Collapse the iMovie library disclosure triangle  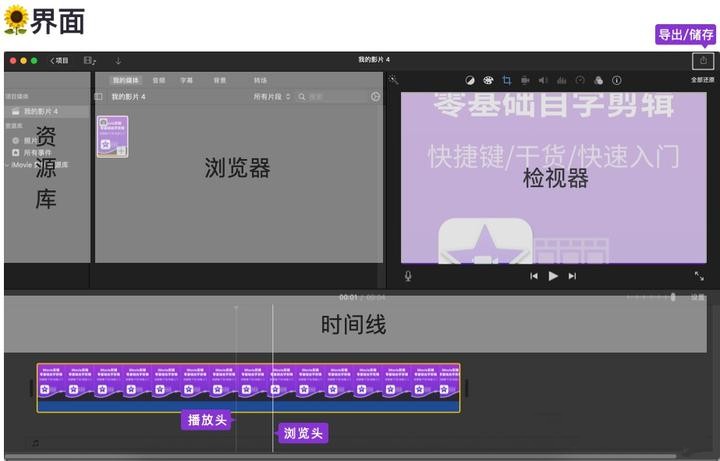point(8,165)
